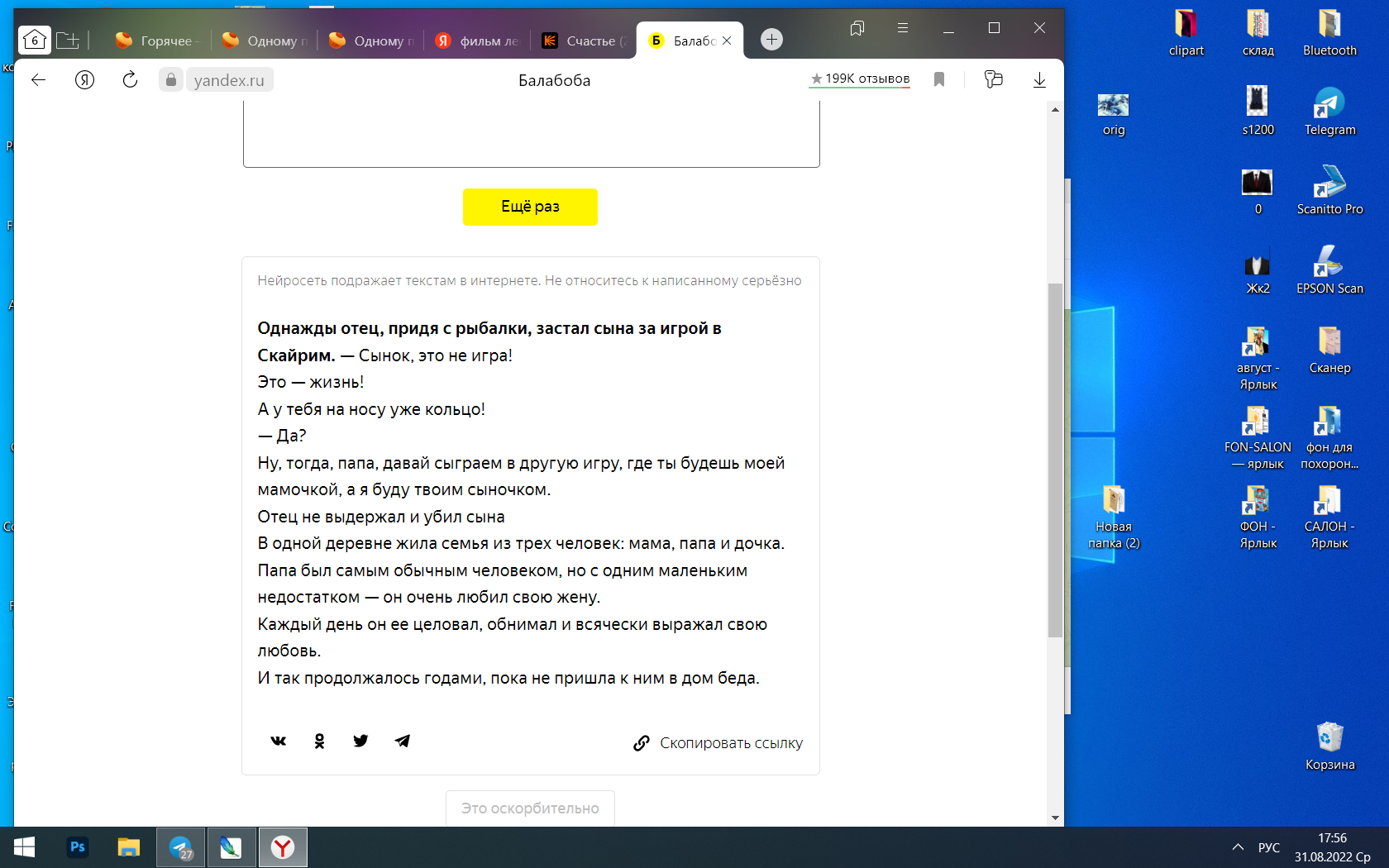Switch to the фильм ле tab

(478, 41)
